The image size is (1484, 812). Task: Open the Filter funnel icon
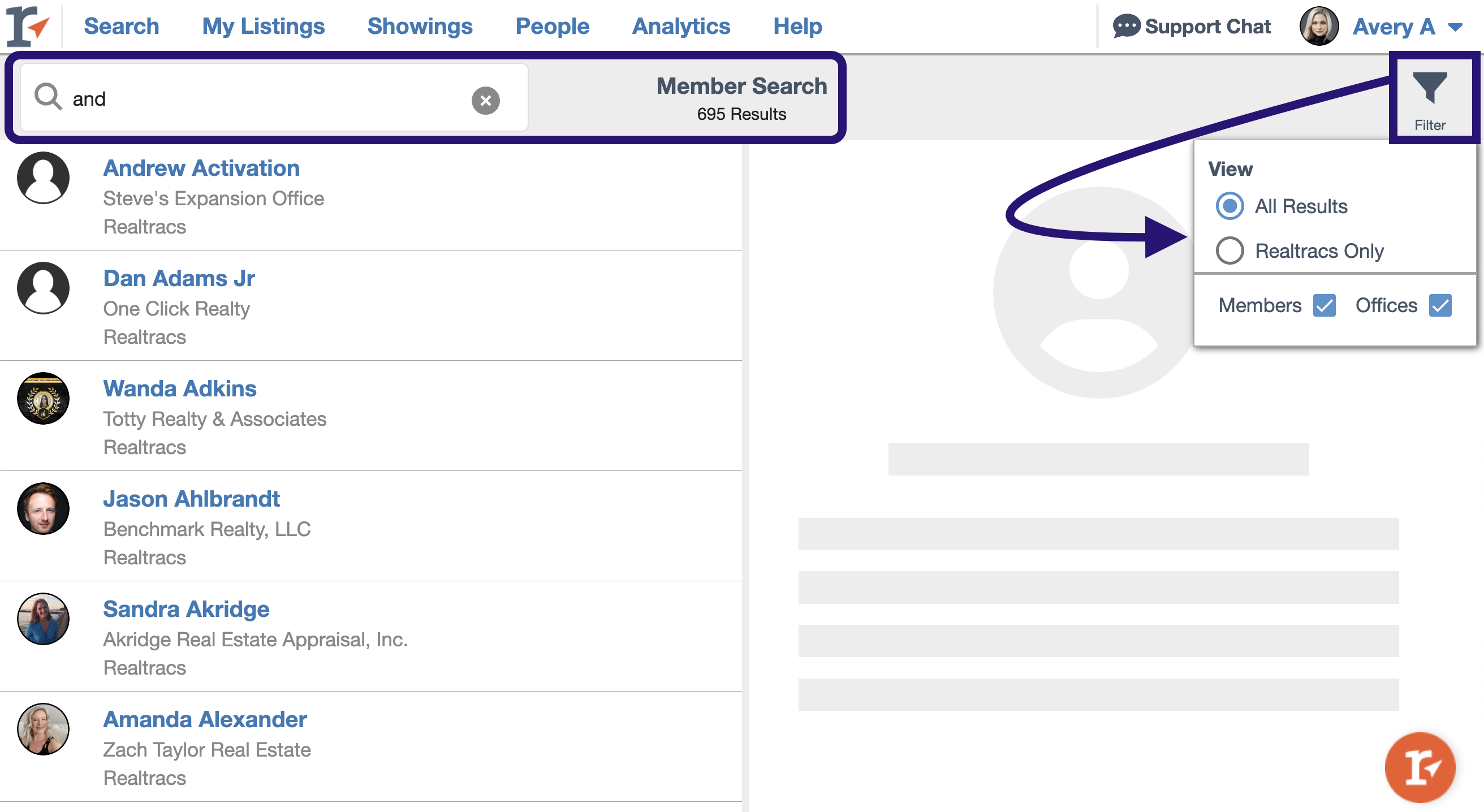[x=1430, y=88]
